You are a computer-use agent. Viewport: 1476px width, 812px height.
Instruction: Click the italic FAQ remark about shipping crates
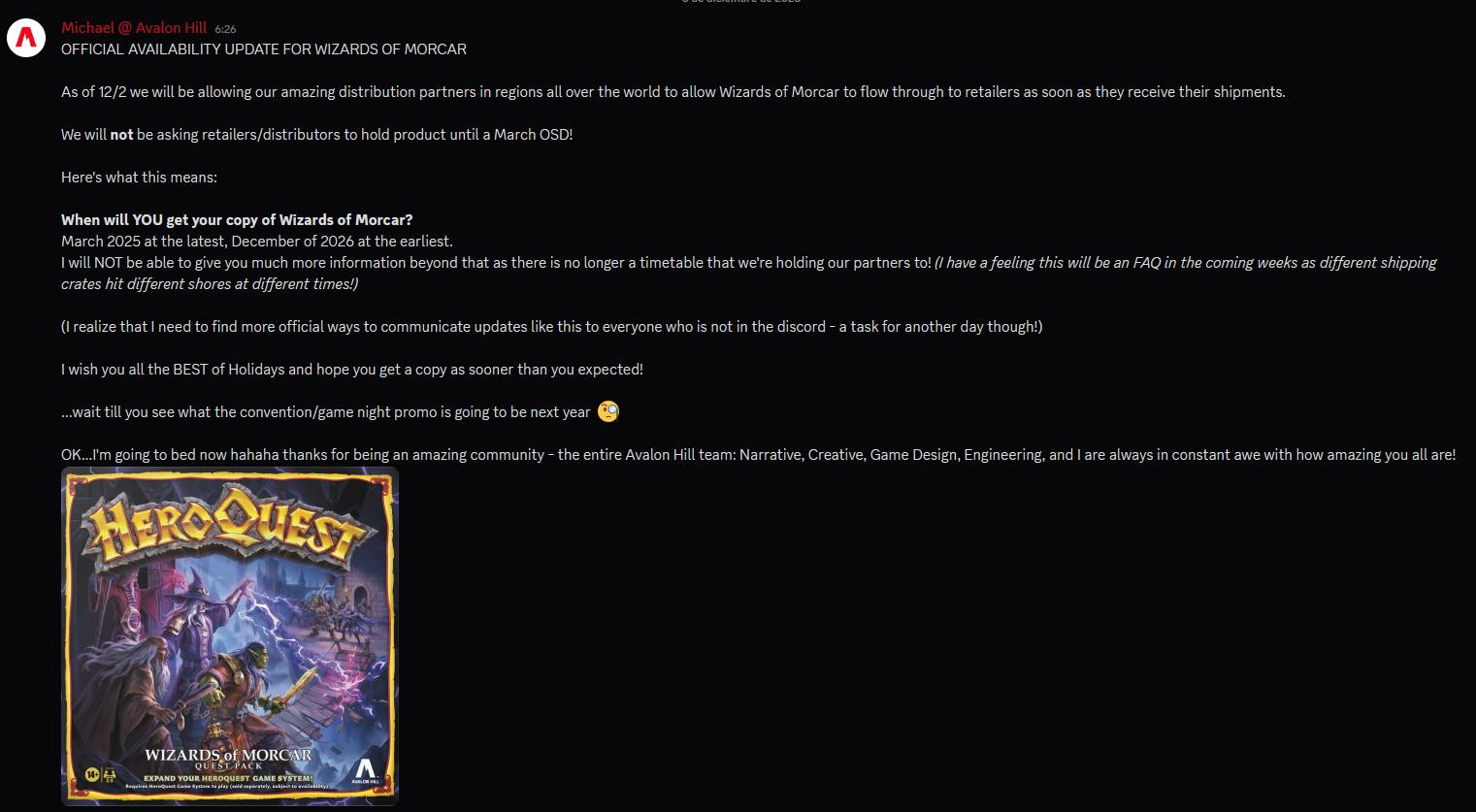point(749,274)
